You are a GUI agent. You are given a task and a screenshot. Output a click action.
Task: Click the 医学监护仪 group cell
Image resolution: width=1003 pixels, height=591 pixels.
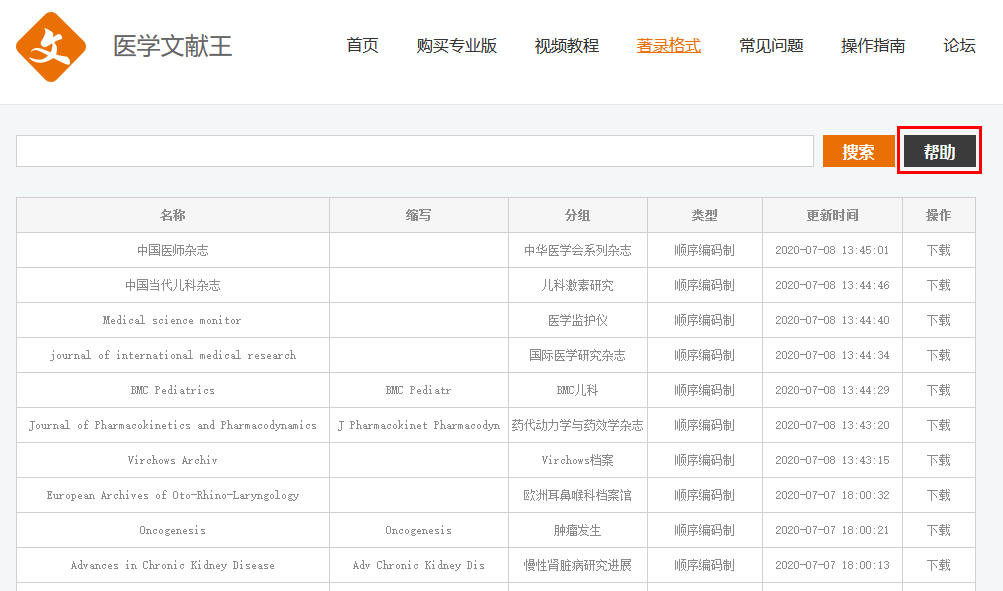[578, 320]
